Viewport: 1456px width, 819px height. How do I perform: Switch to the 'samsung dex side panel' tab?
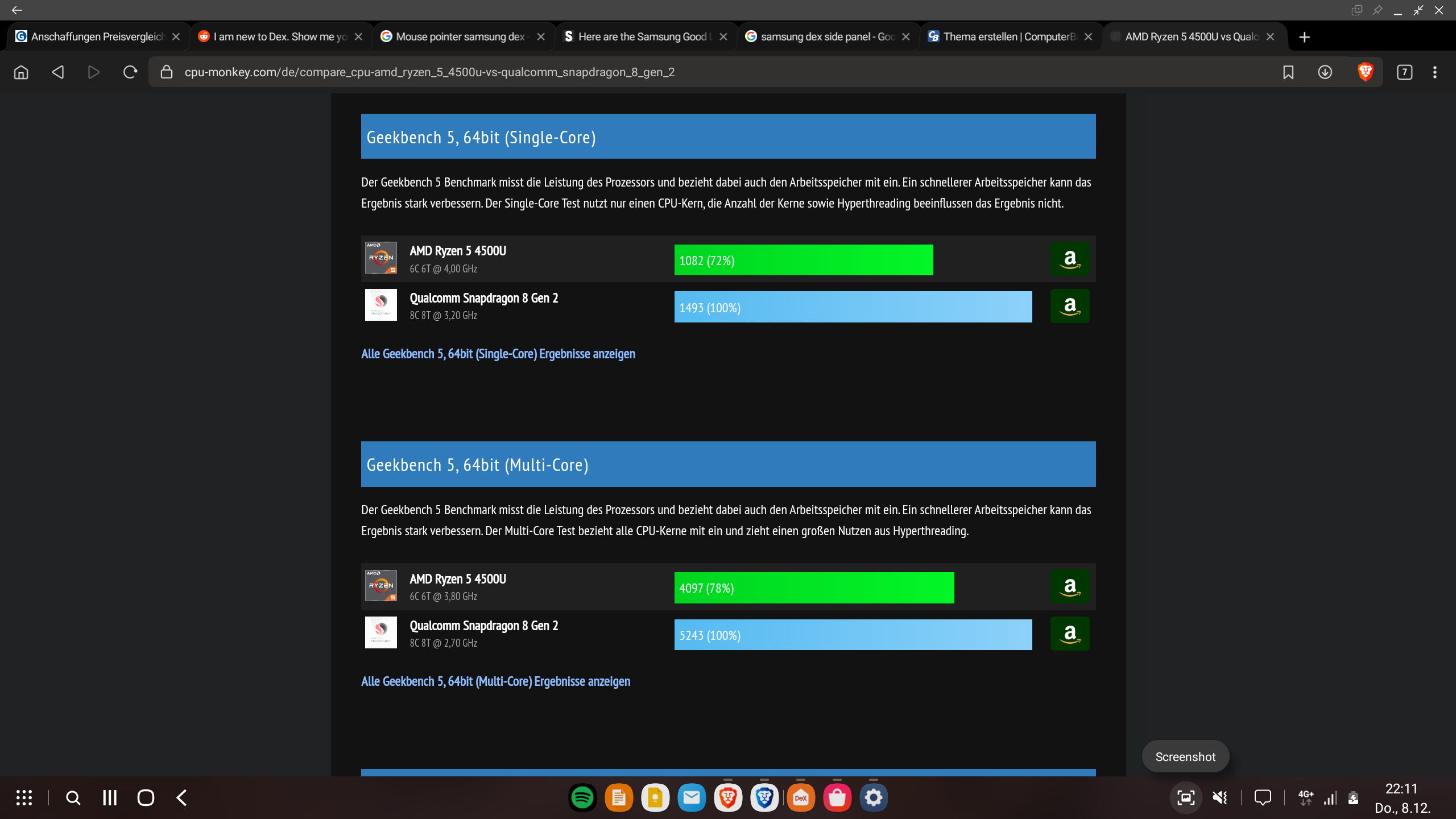[825, 36]
